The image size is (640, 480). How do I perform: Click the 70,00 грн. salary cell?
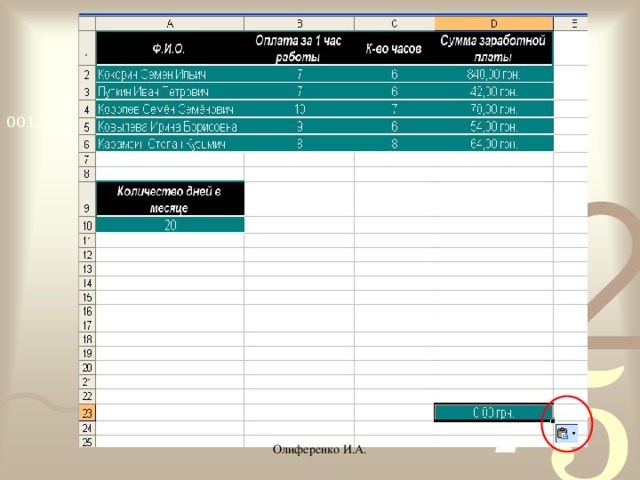point(493,109)
